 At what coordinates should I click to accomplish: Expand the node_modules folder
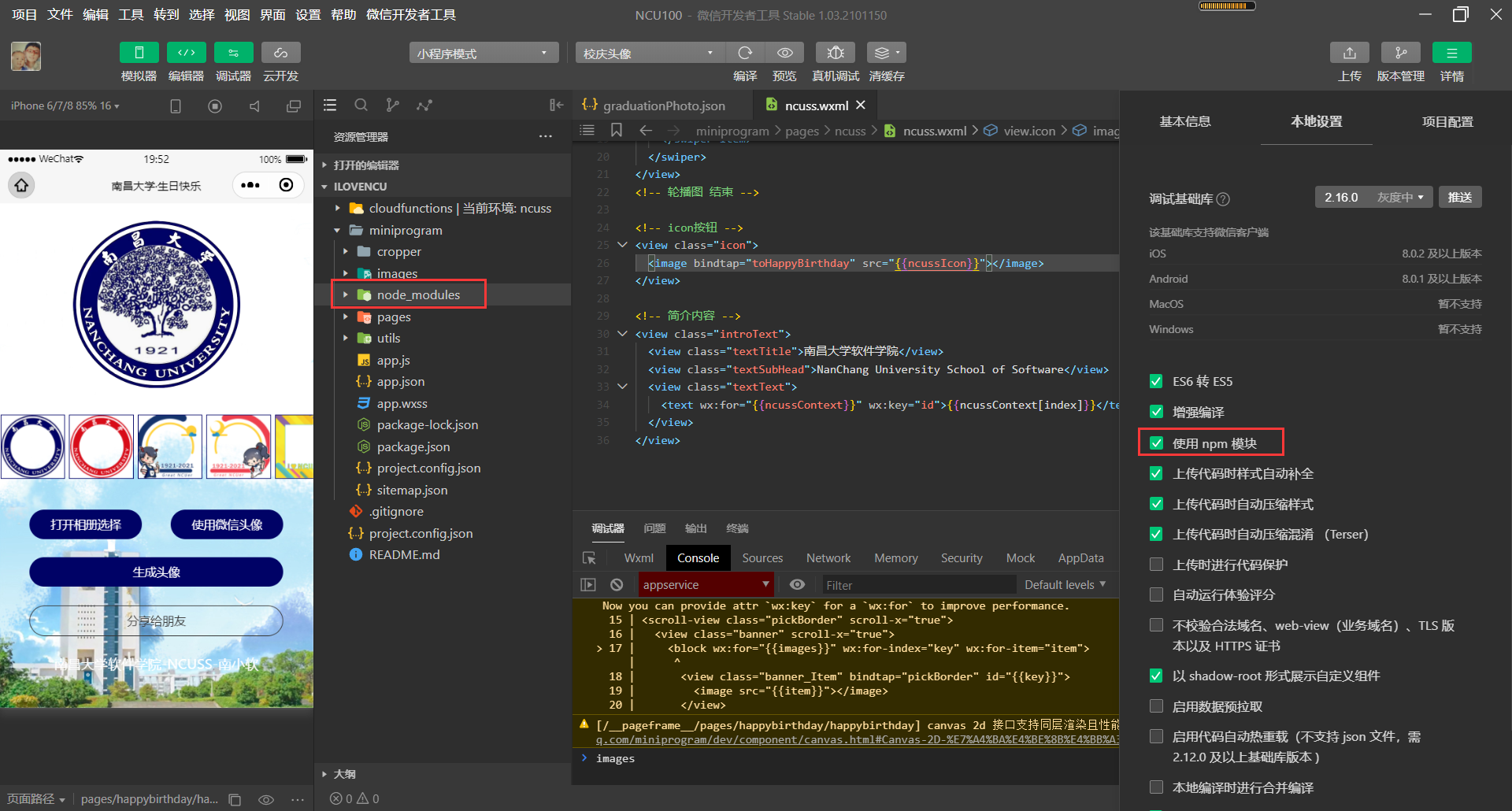tap(345, 294)
